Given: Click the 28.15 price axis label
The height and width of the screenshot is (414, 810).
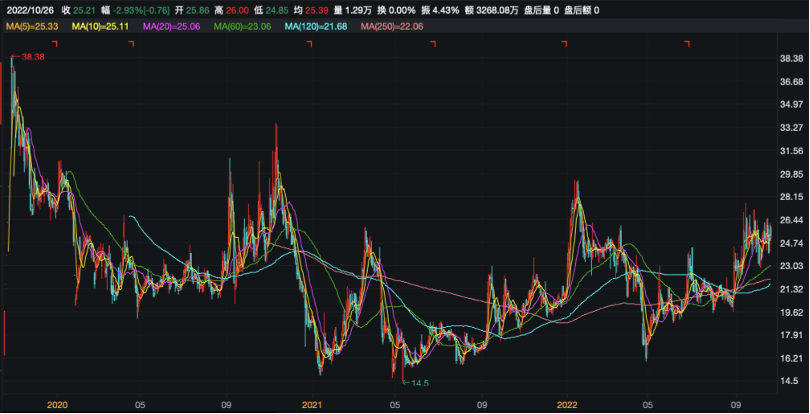Looking at the screenshot, I should pos(791,197).
